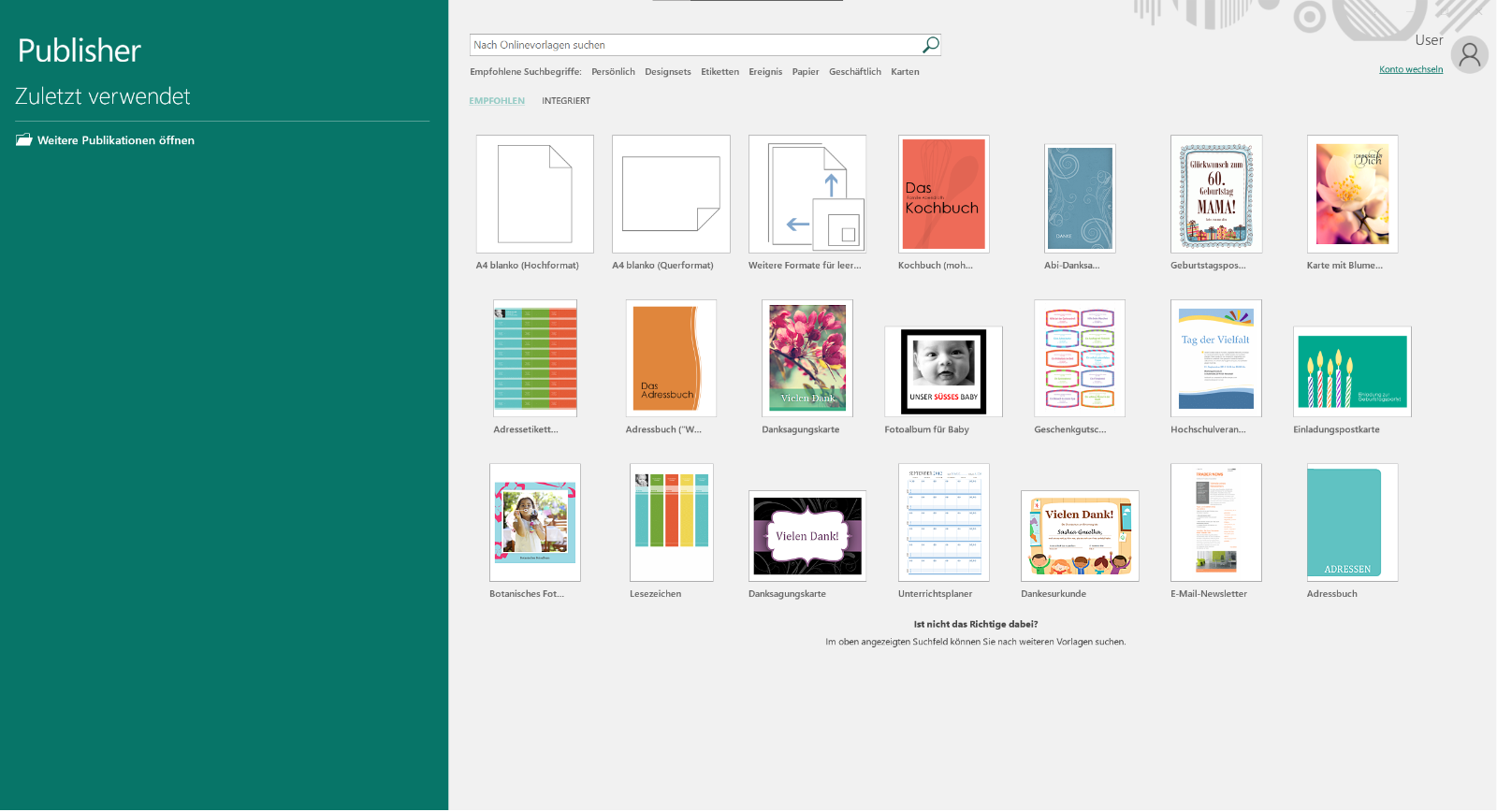Click the 'User' account name text
This screenshot has height=812, width=1497.
click(1429, 40)
